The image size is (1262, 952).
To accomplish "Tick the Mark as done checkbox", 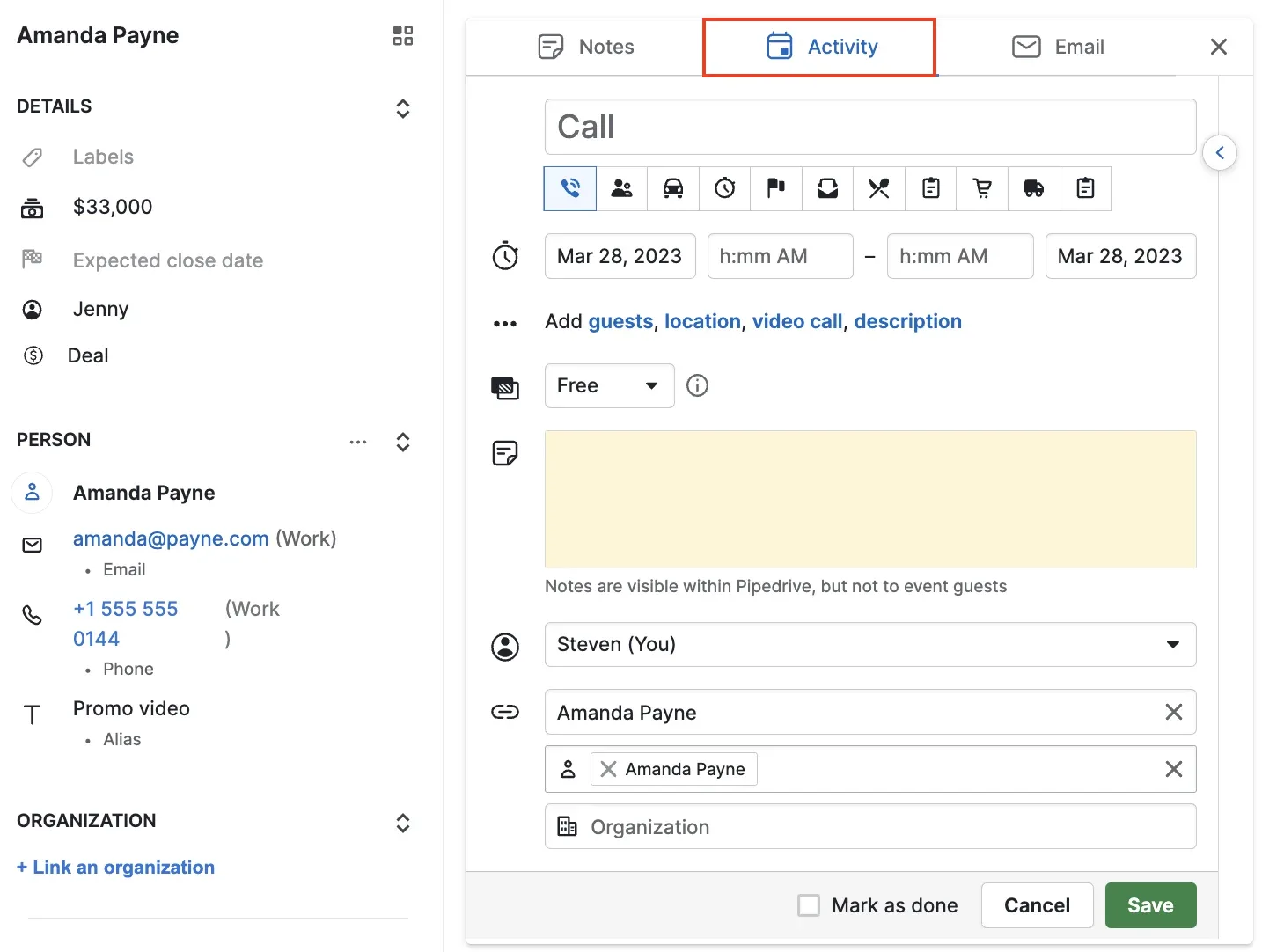I will pyautogui.click(x=809, y=905).
